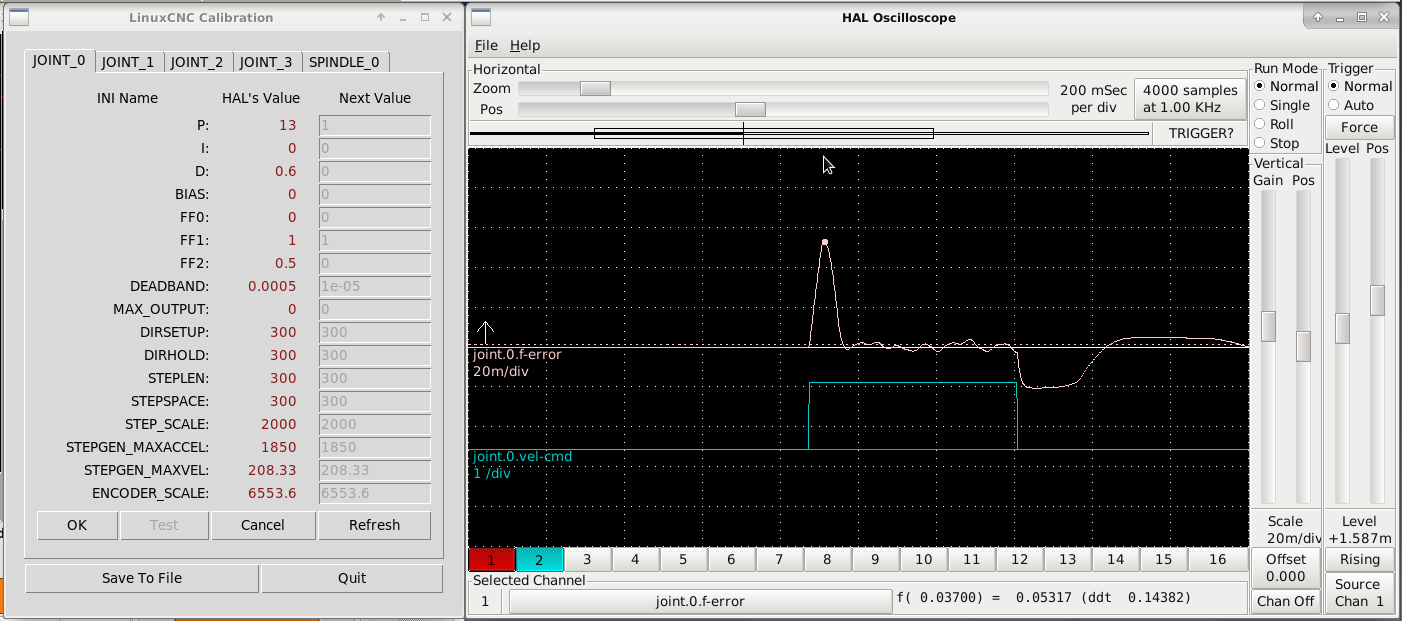
Task: Click Save To File
Action: tap(142, 578)
